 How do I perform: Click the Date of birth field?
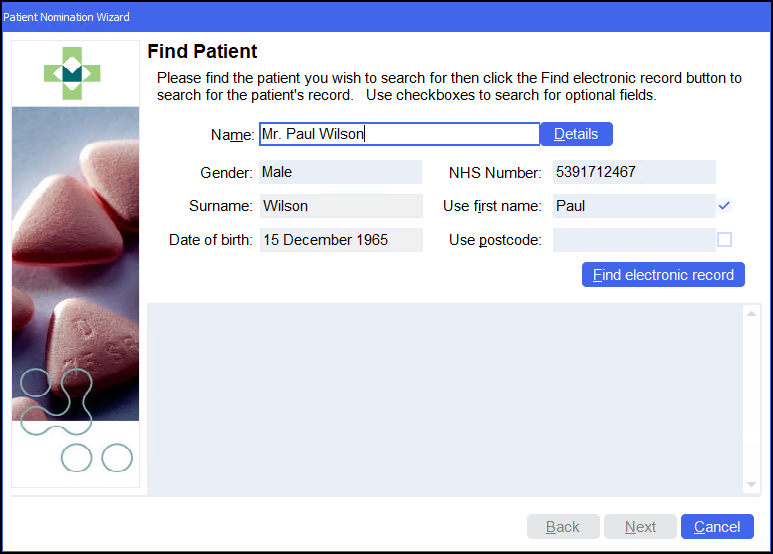tap(340, 240)
